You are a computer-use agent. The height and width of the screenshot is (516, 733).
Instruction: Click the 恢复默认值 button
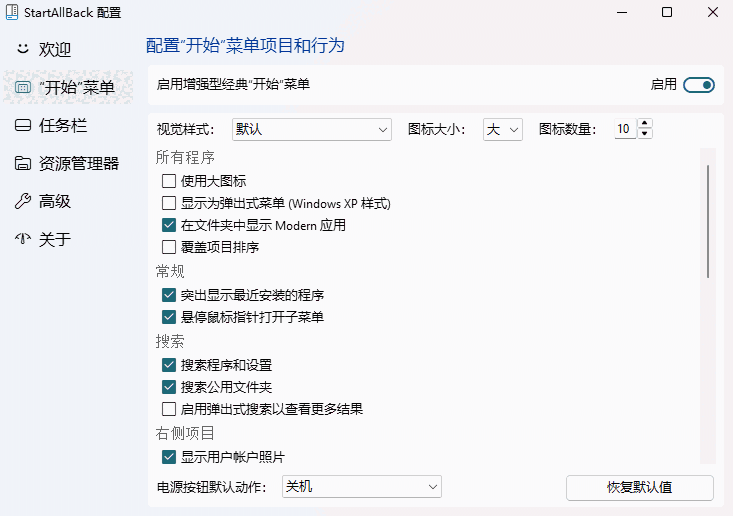click(x=639, y=487)
